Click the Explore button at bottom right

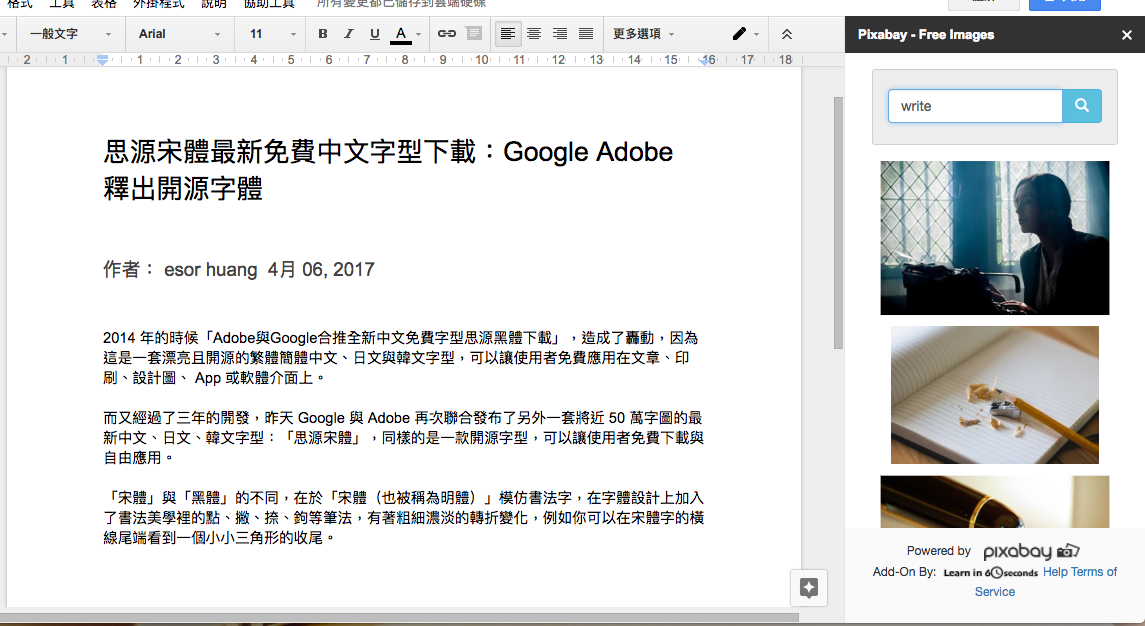coord(809,588)
